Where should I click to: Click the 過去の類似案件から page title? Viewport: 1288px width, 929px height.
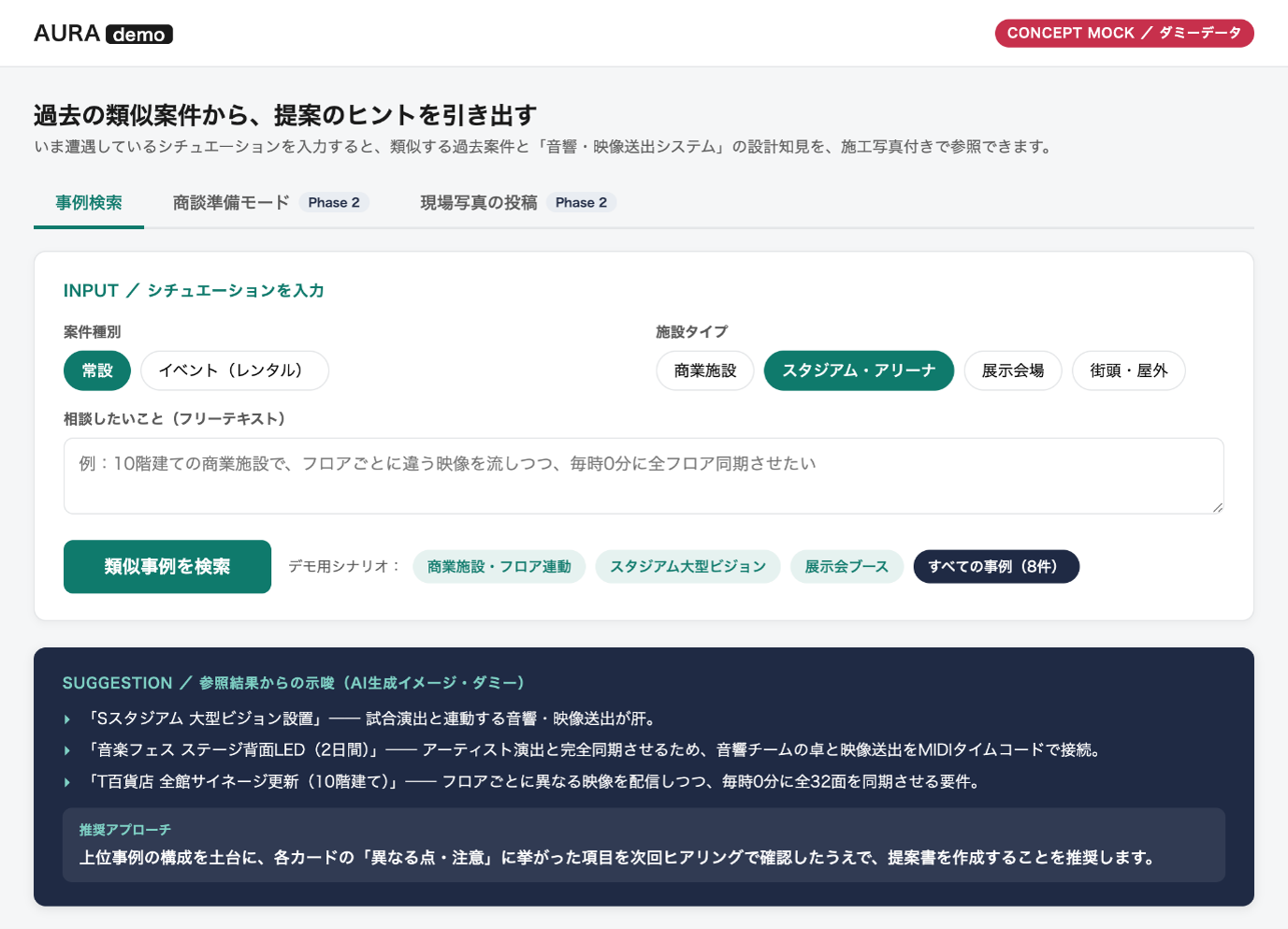[x=284, y=115]
